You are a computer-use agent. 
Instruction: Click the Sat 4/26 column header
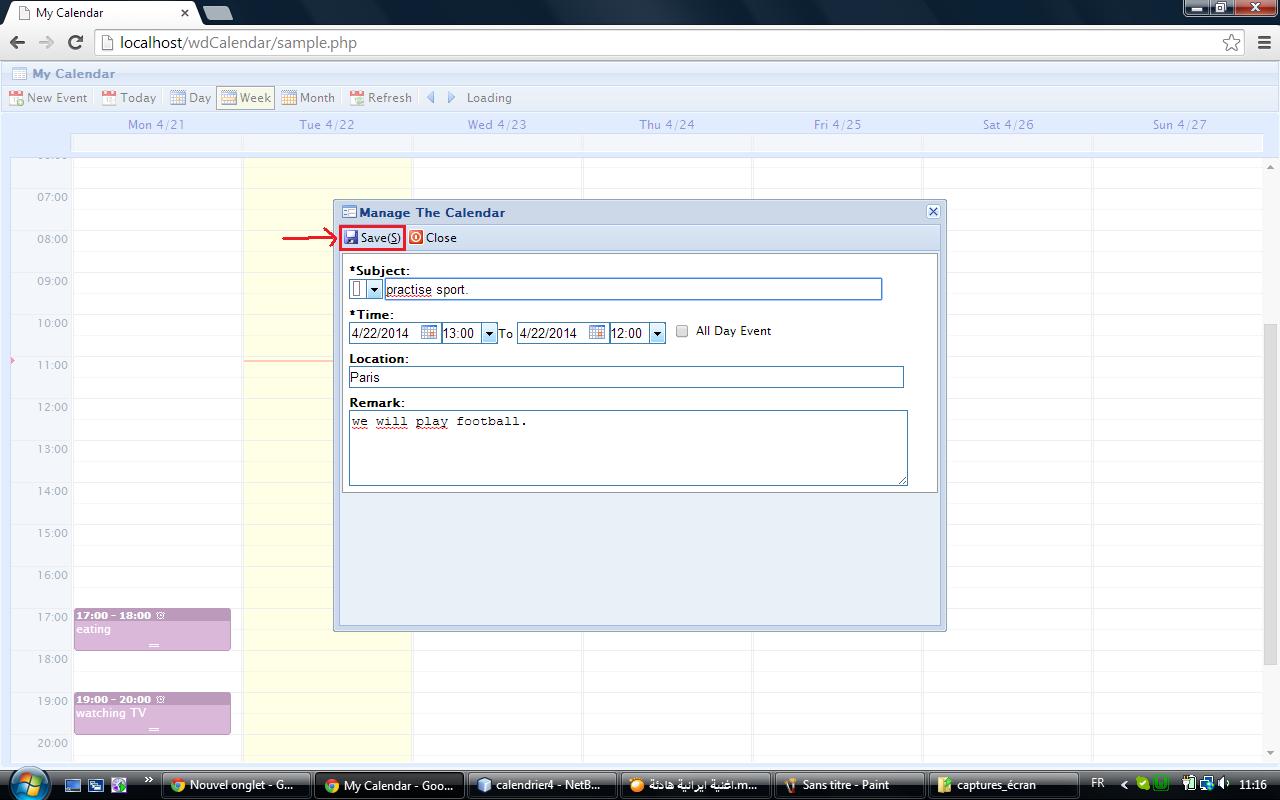pos(1008,124)
